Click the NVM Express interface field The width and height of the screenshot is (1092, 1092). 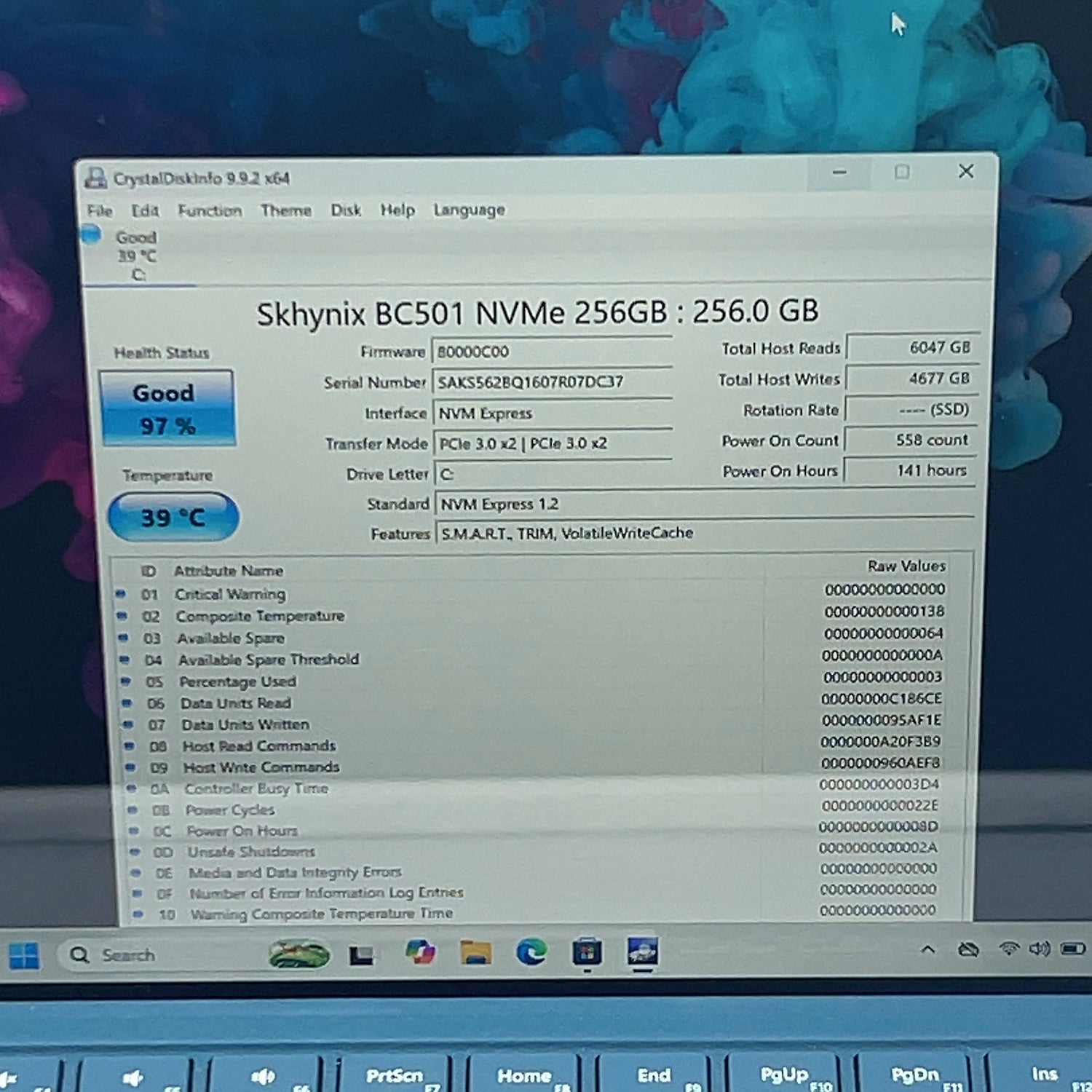point(552,414)
